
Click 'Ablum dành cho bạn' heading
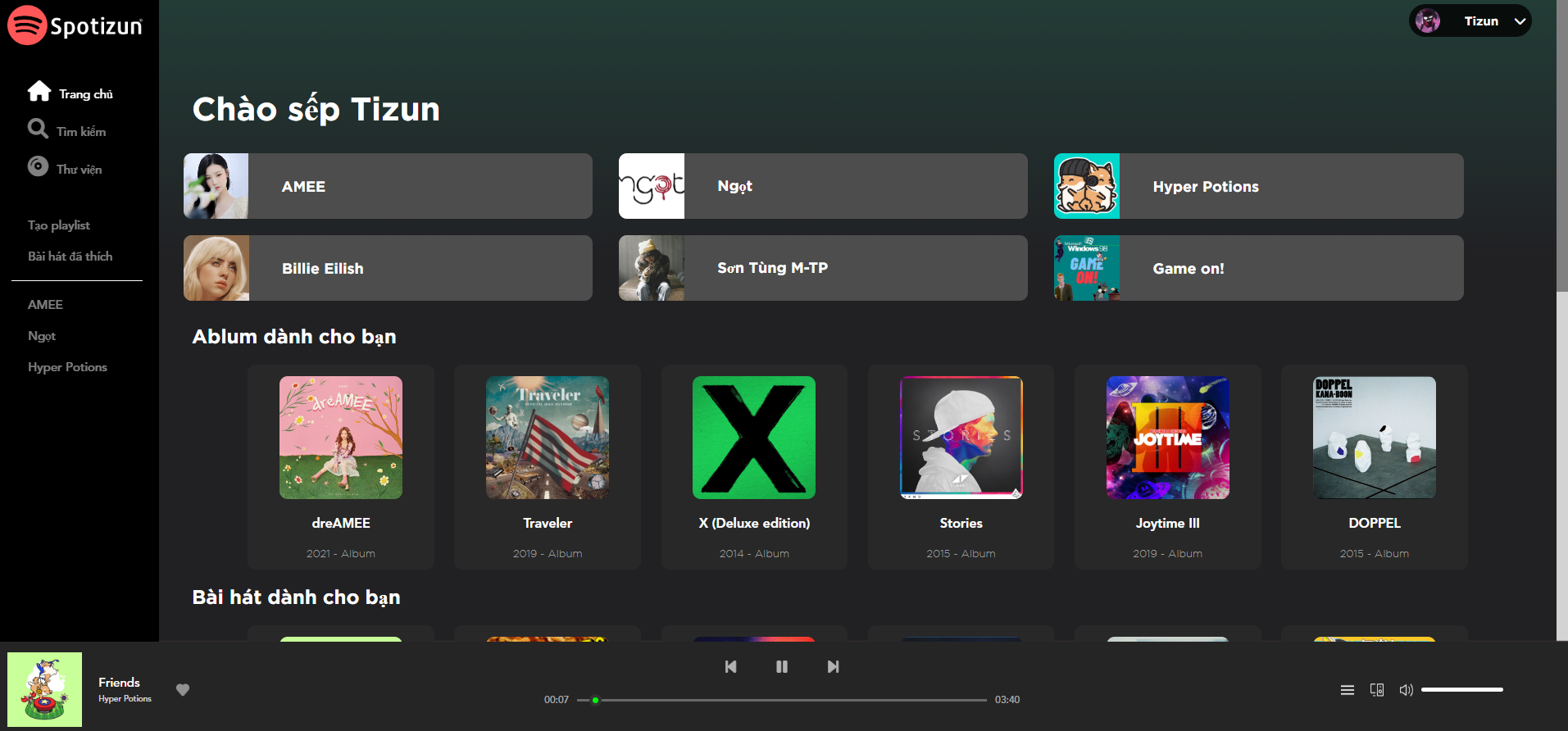[294, 337]
